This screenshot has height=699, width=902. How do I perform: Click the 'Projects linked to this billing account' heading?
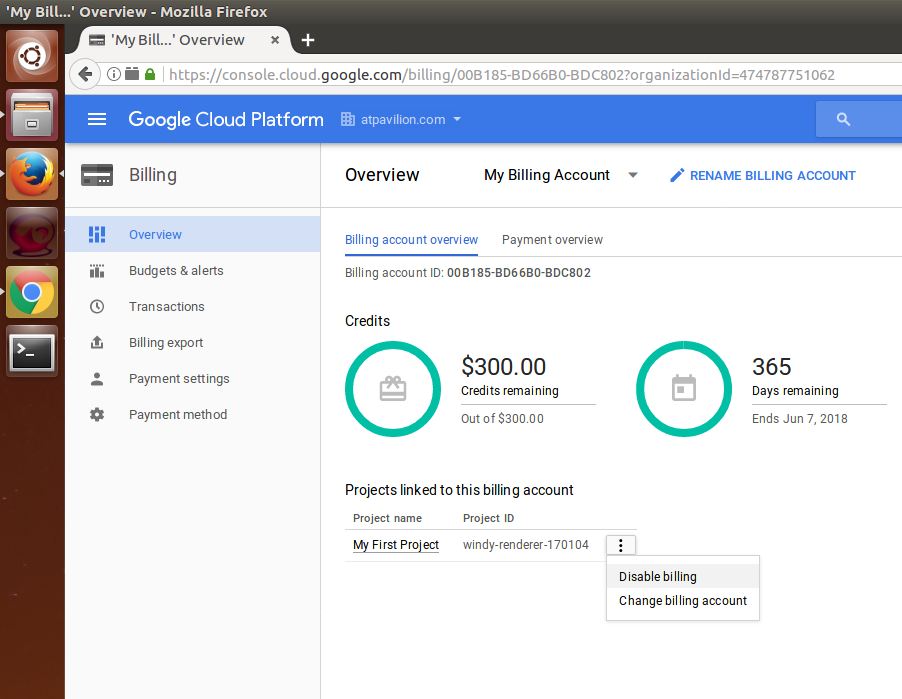tap(459, 490)
